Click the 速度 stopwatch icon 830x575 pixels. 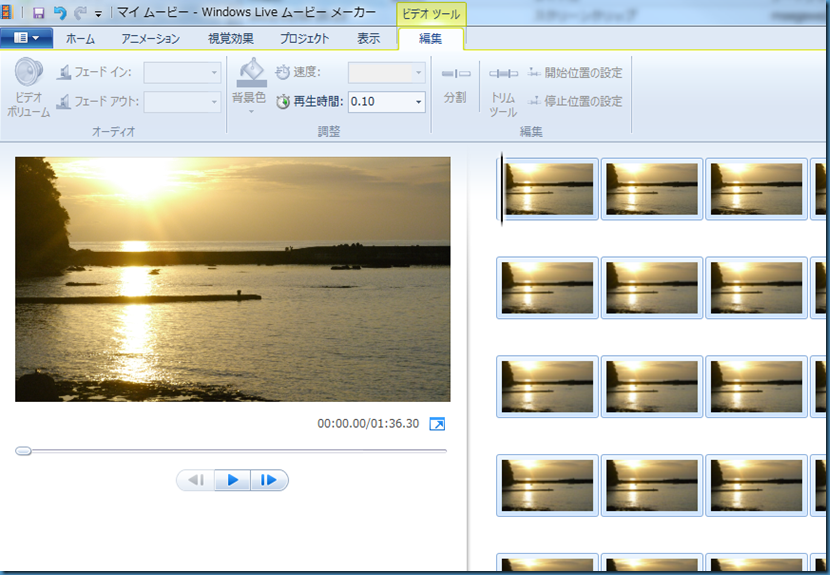pyautogui.click(x=283, y=72)
